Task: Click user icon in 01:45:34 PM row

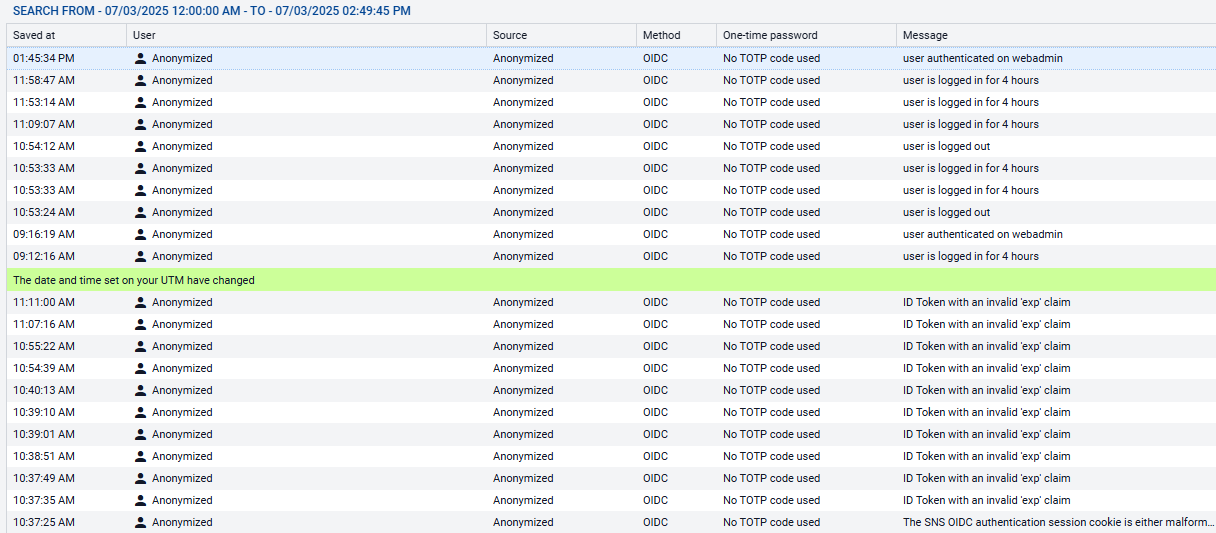Action: coord(141,58)
